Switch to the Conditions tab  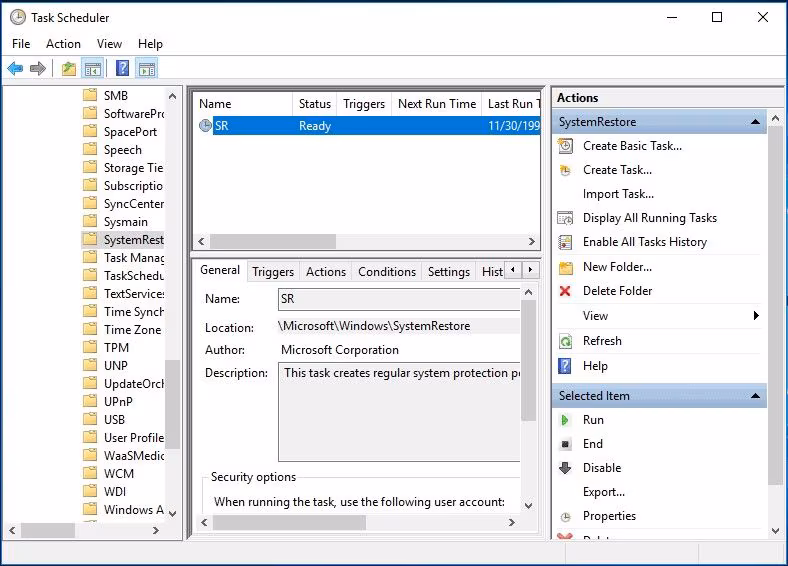tap(387, 272)
